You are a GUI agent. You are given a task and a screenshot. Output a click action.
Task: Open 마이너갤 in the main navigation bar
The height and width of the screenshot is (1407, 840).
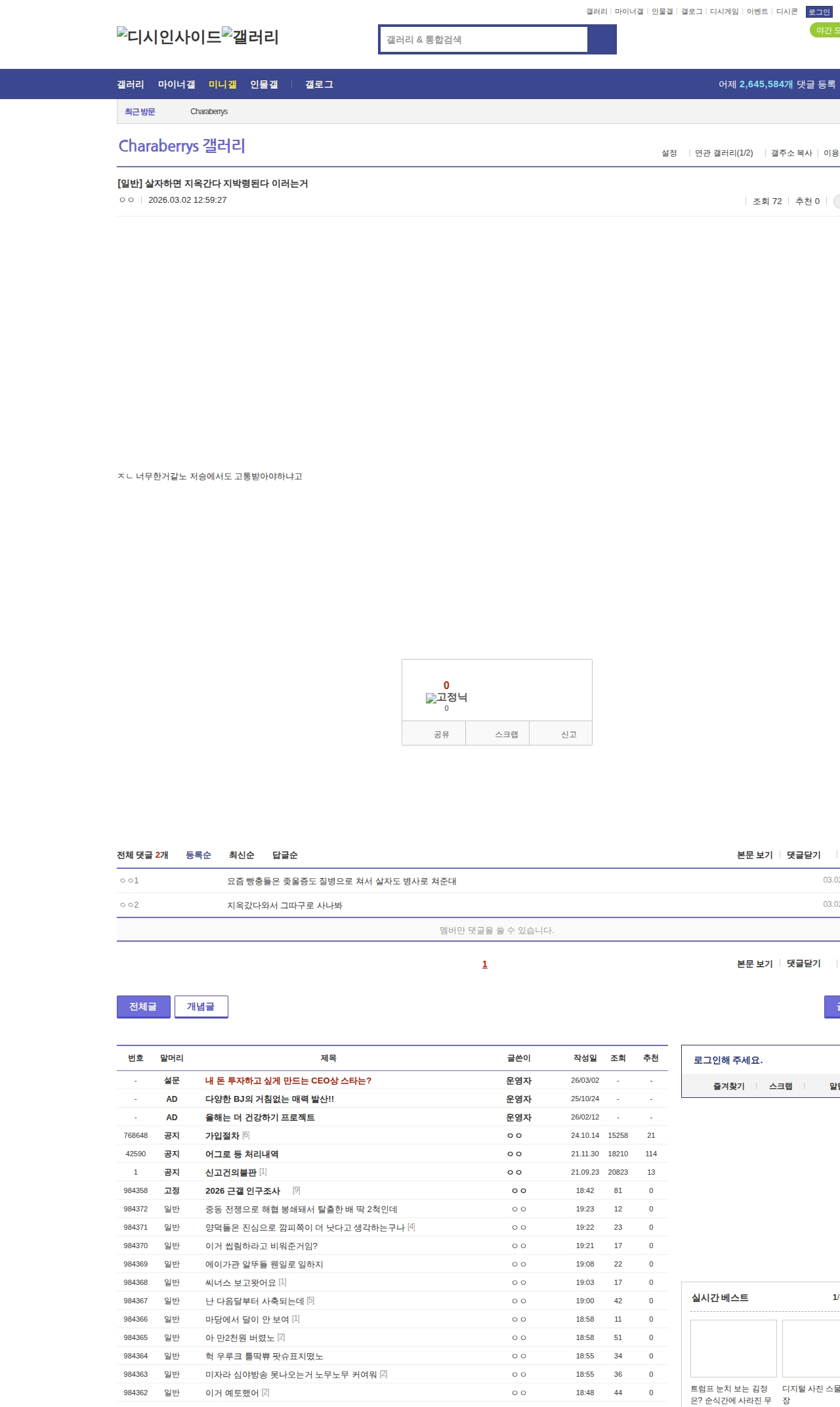tap(177, 85)
